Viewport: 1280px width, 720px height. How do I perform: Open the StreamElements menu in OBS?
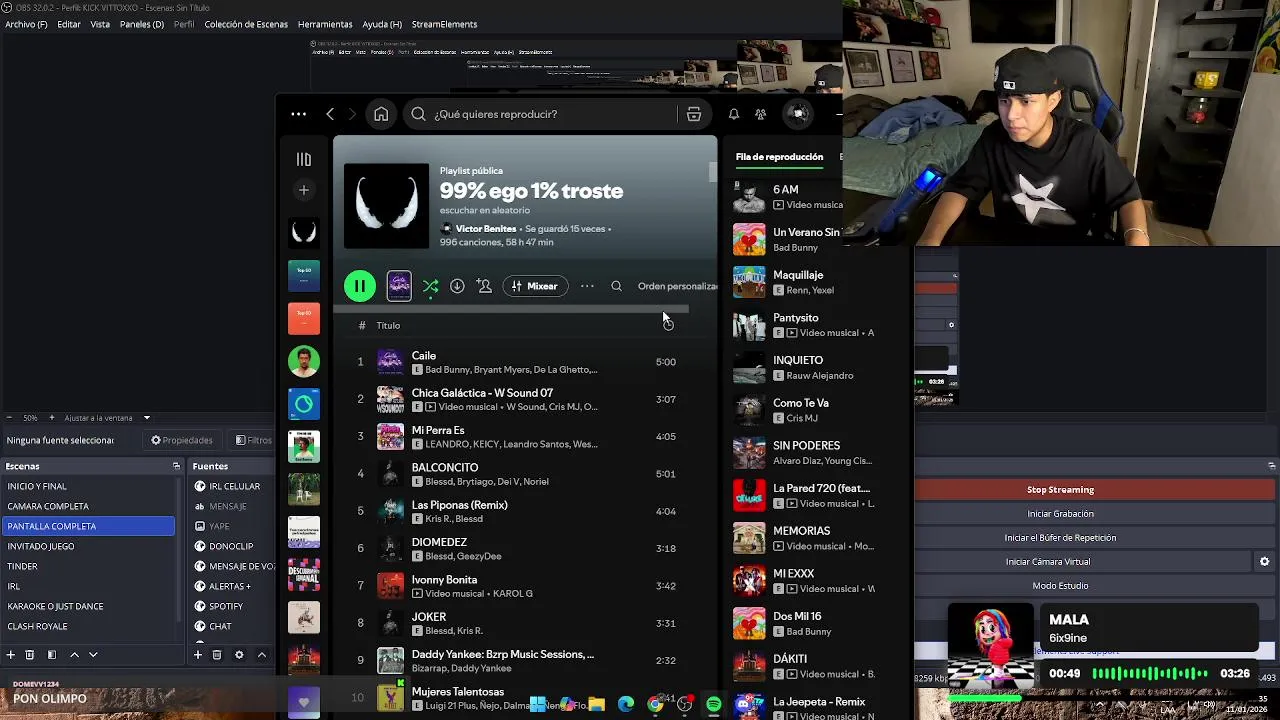tap(444, 24)
